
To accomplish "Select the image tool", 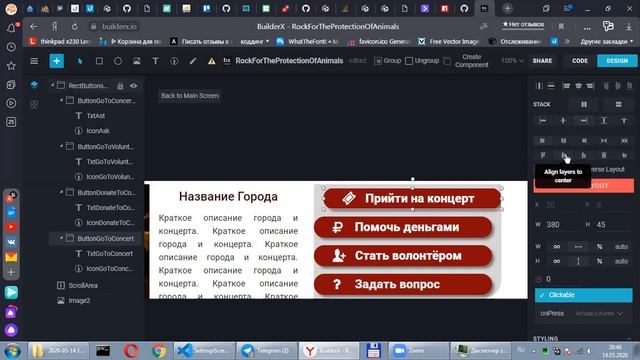I will coord(137,61).
